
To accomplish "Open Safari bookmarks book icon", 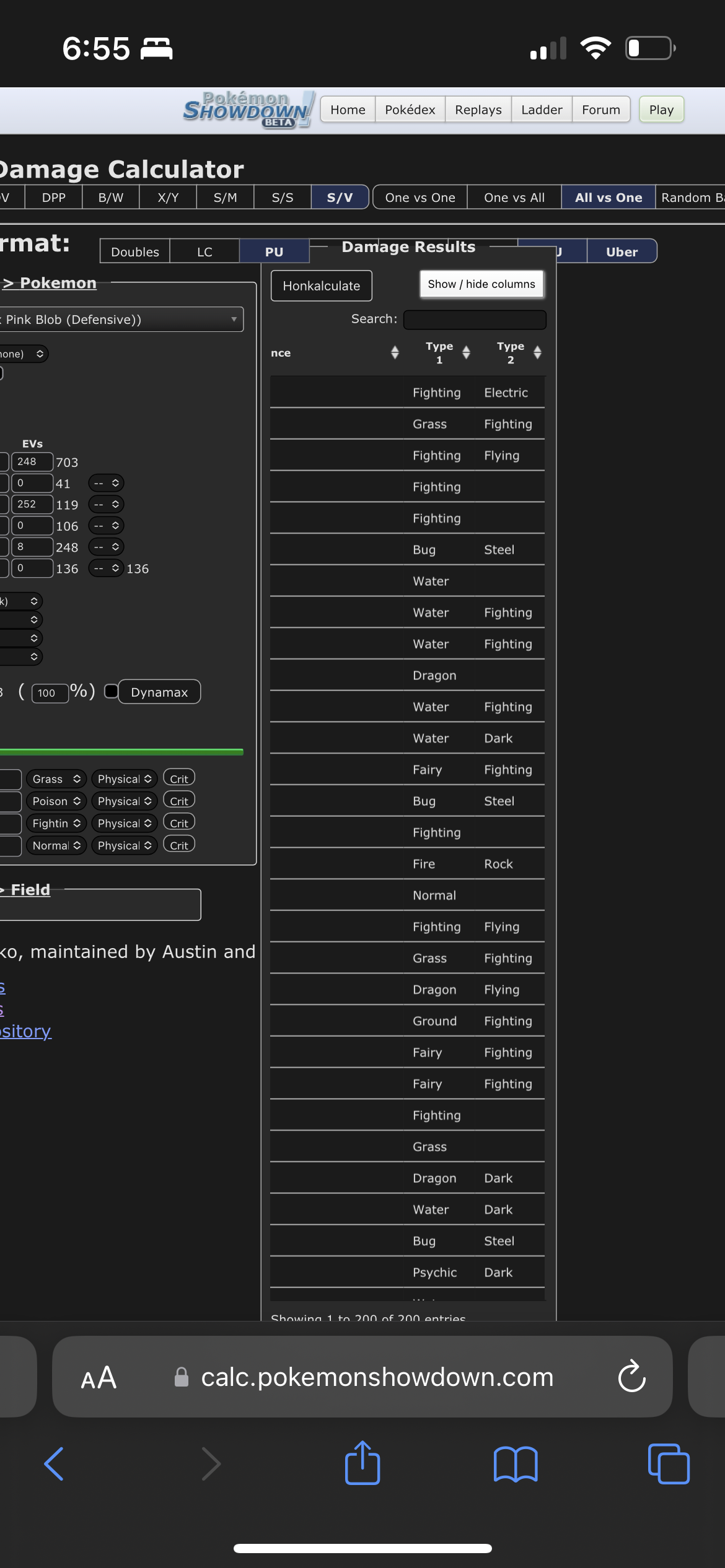I will coord(516,1464).
